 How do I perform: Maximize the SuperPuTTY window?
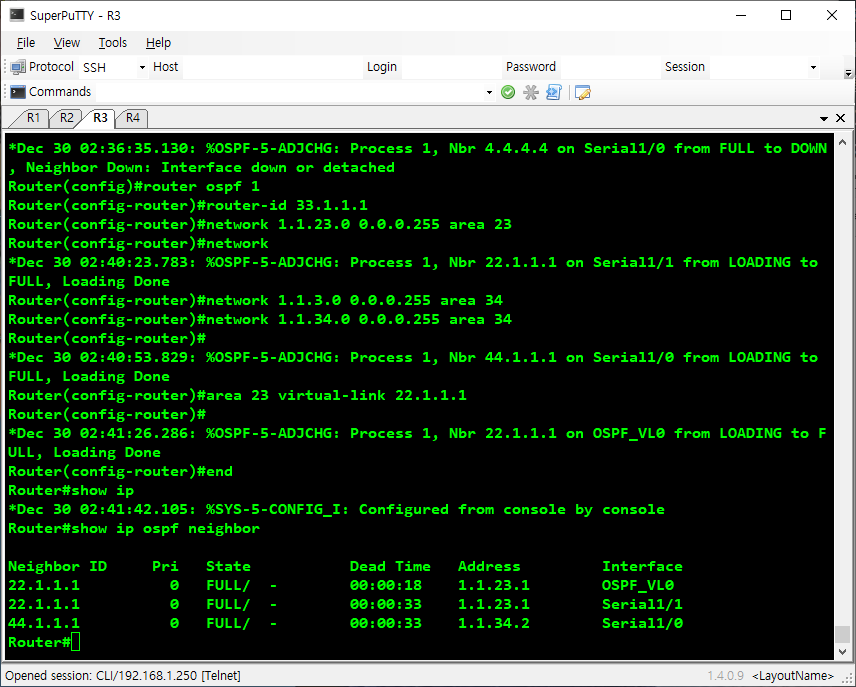coord(786,15)
